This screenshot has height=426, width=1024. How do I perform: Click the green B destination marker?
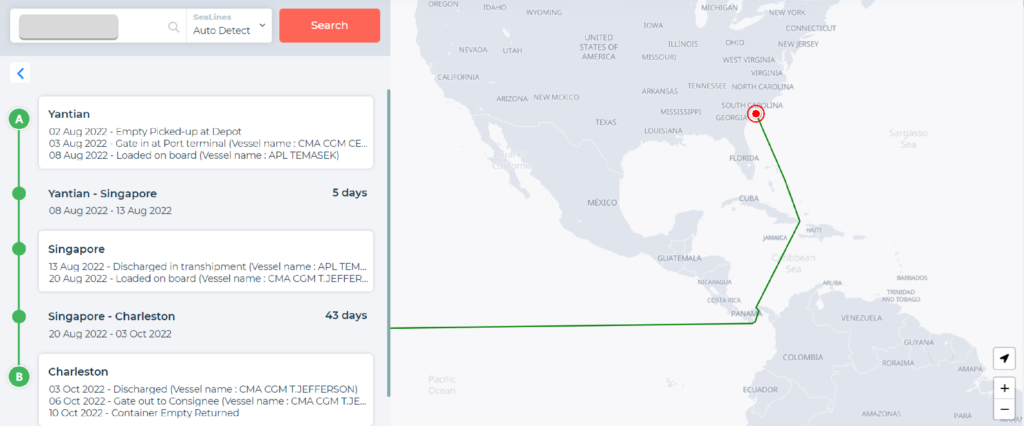(18, 377)
